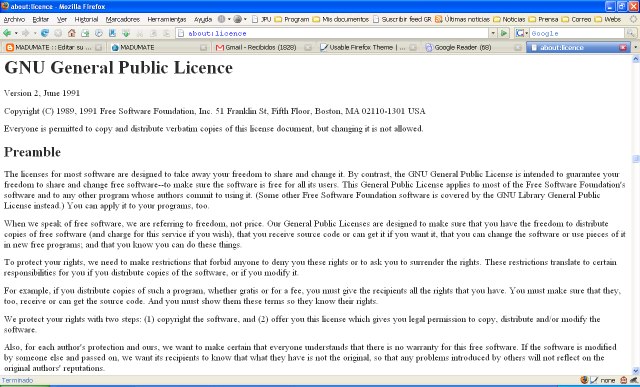Click the dark status bar icon at far right

pyautogui.click(x=634, y=380)
